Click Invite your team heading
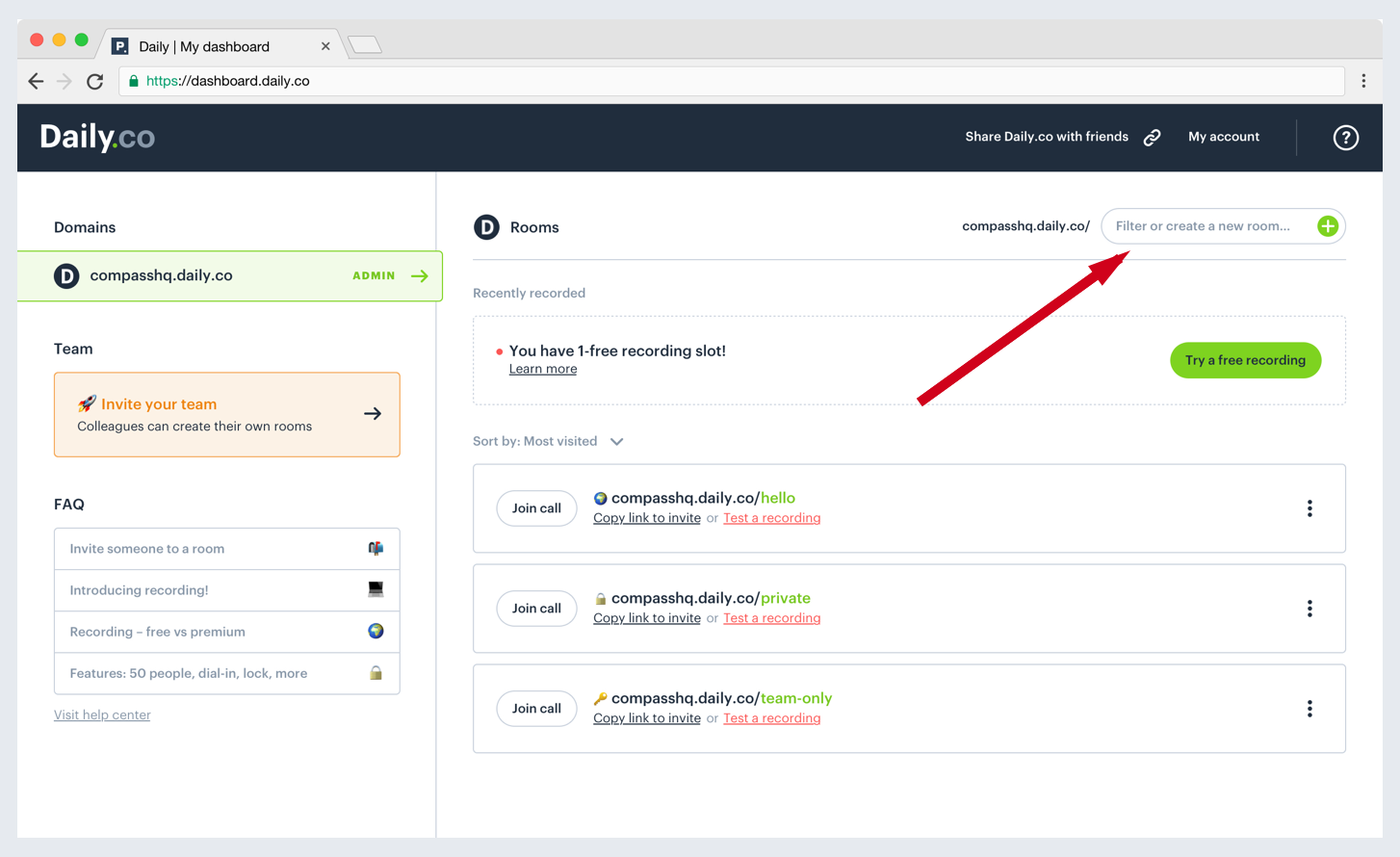The height and width of the screenshot is (857, 1400). click(159, 404)
